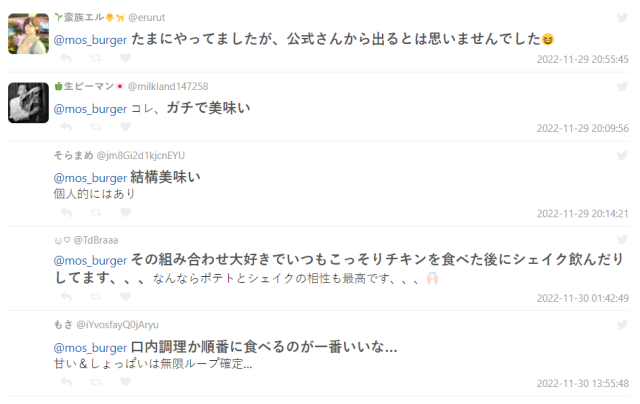
Task: Retweet the @jm8Gi2d1kjcnEYU tweet
Action: [x=96, y=213]
